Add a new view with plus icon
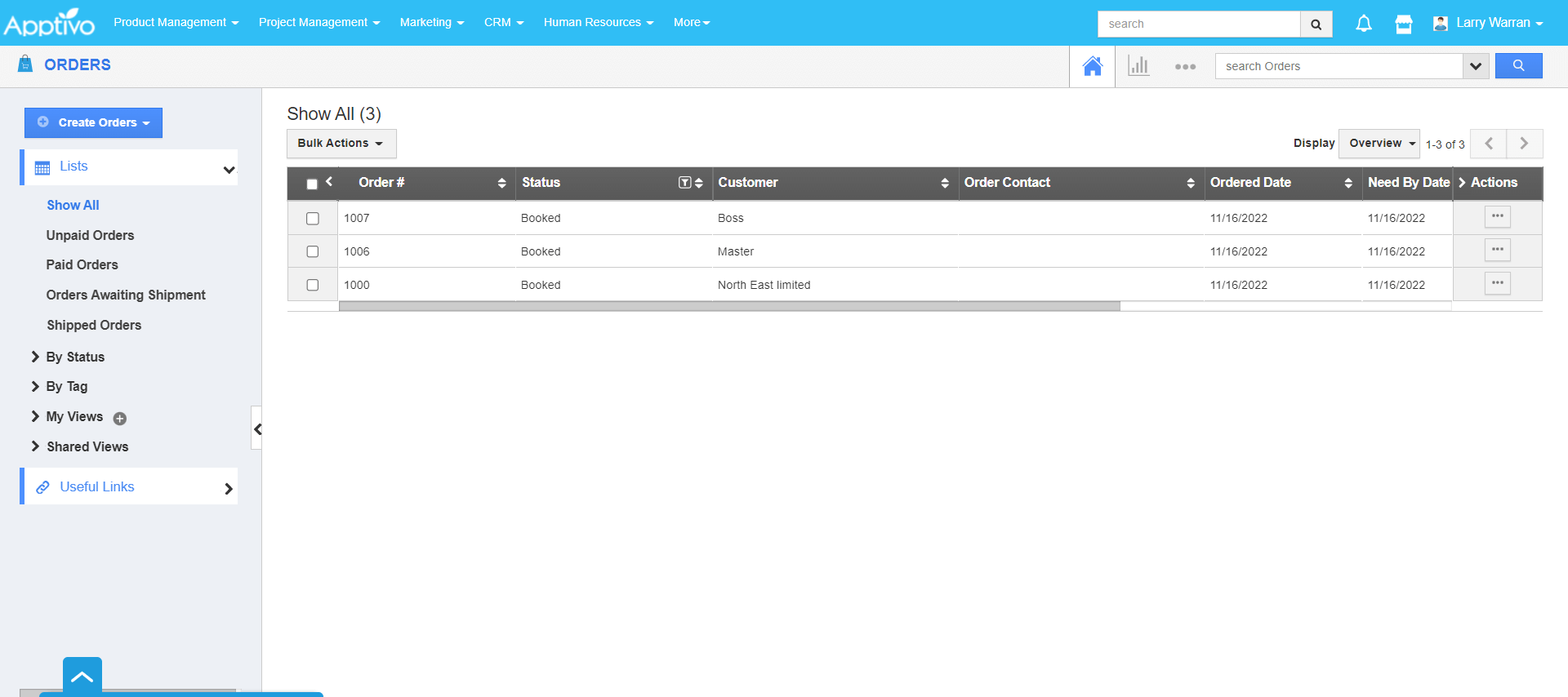This screenshot has width=1568, height=697. (x=120, y=419)
